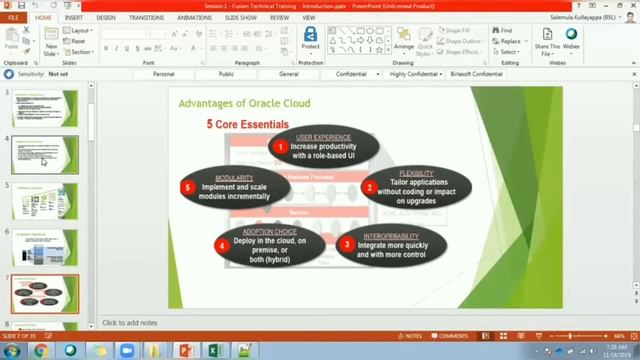Click the Help question mark icon
Screen dimensions: 640x360
tap(578, 6)
